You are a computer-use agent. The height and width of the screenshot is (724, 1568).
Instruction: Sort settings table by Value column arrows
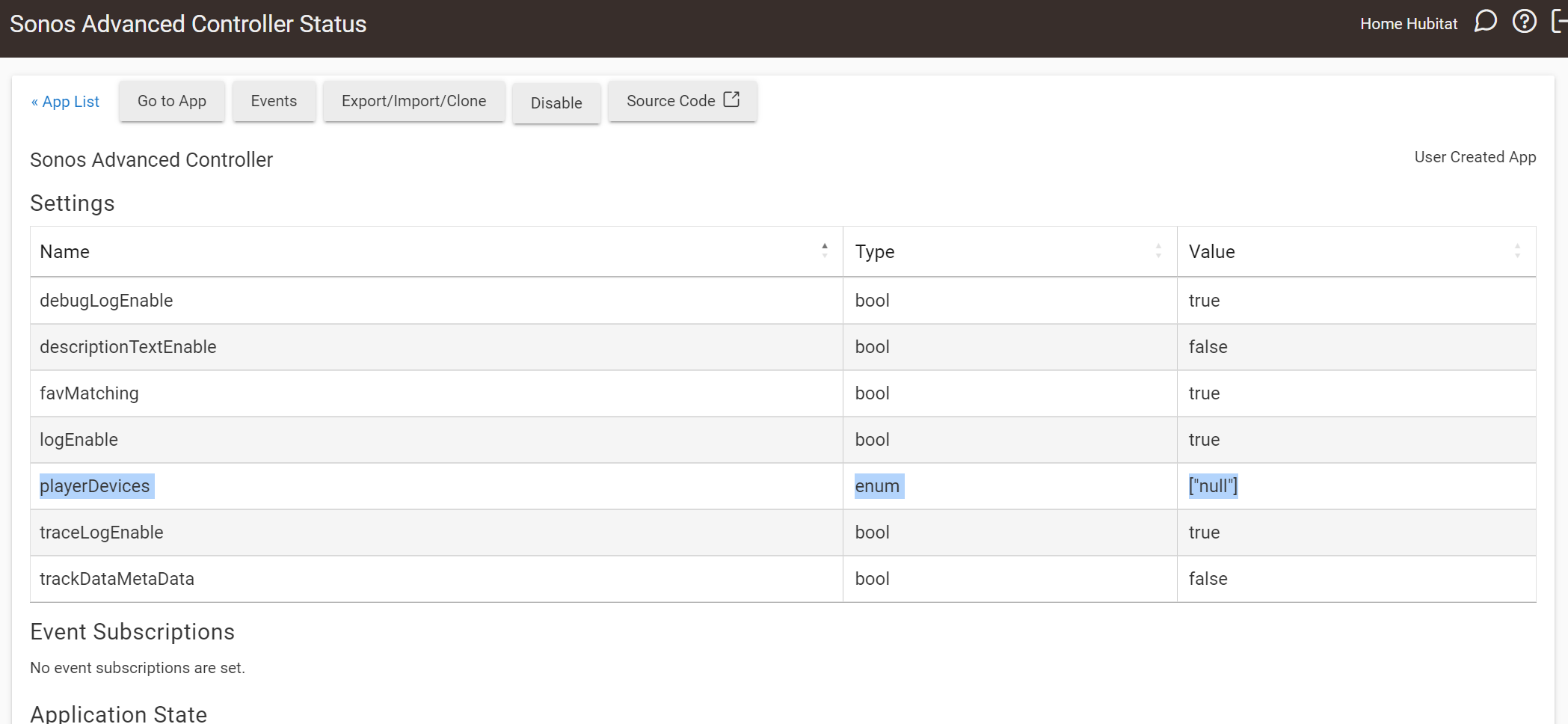tap(1516, 251)
